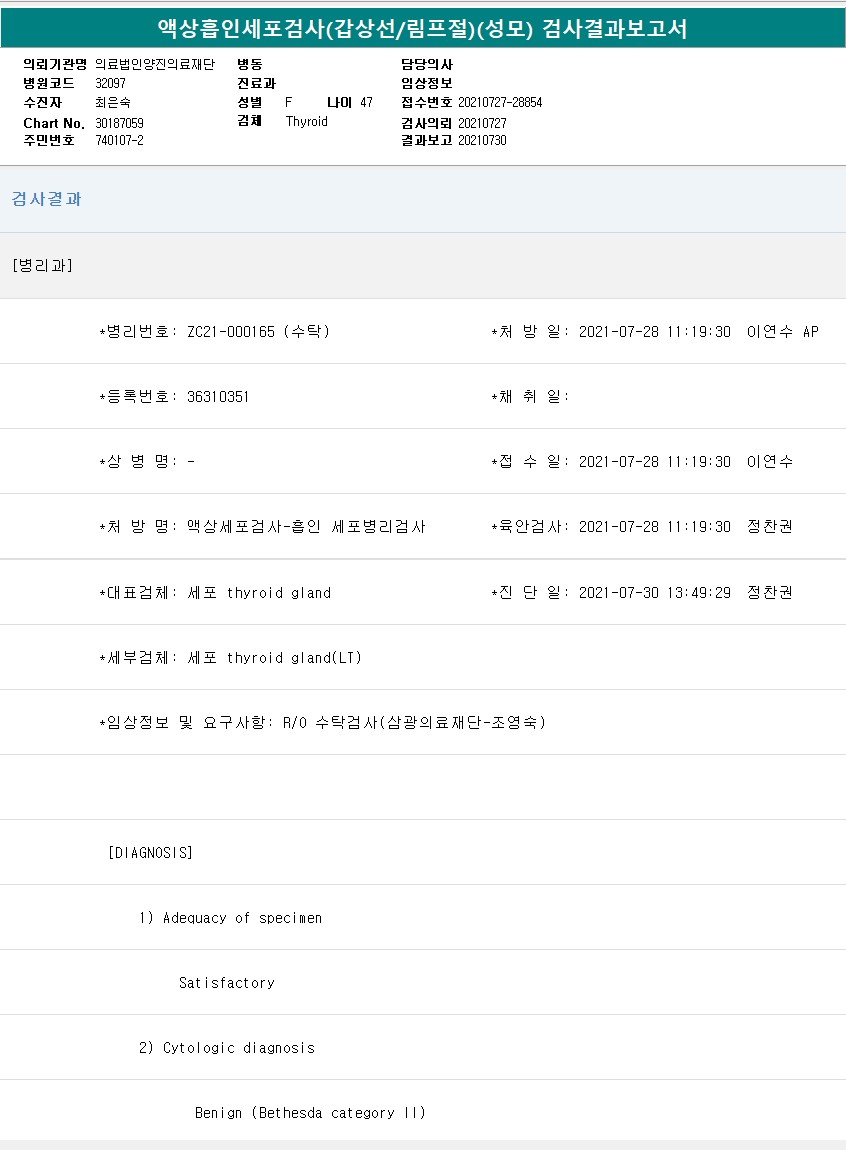
Task: Click the 세부검체 thyroid gland(LT) line
Action: [x=230, y=658]
